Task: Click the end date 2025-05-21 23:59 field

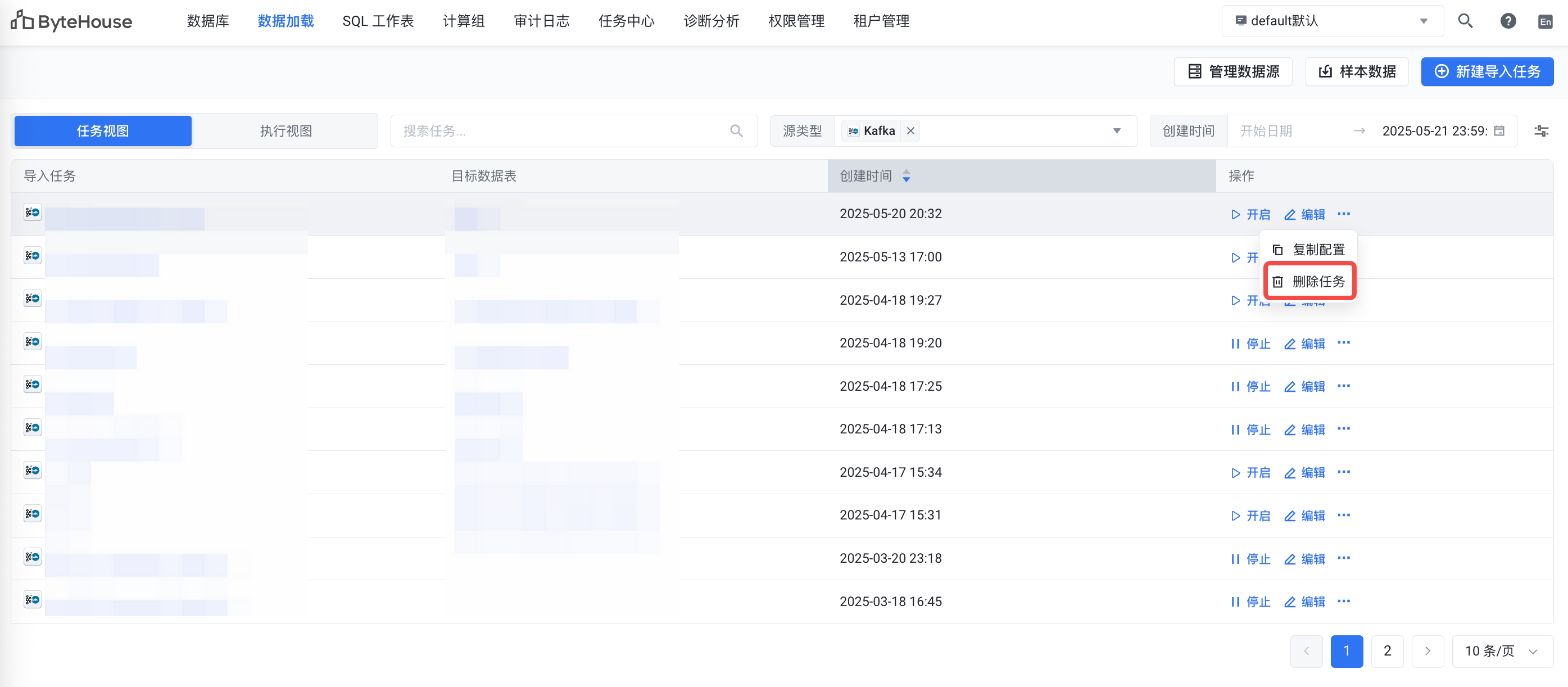Action: pos(1434,131)
